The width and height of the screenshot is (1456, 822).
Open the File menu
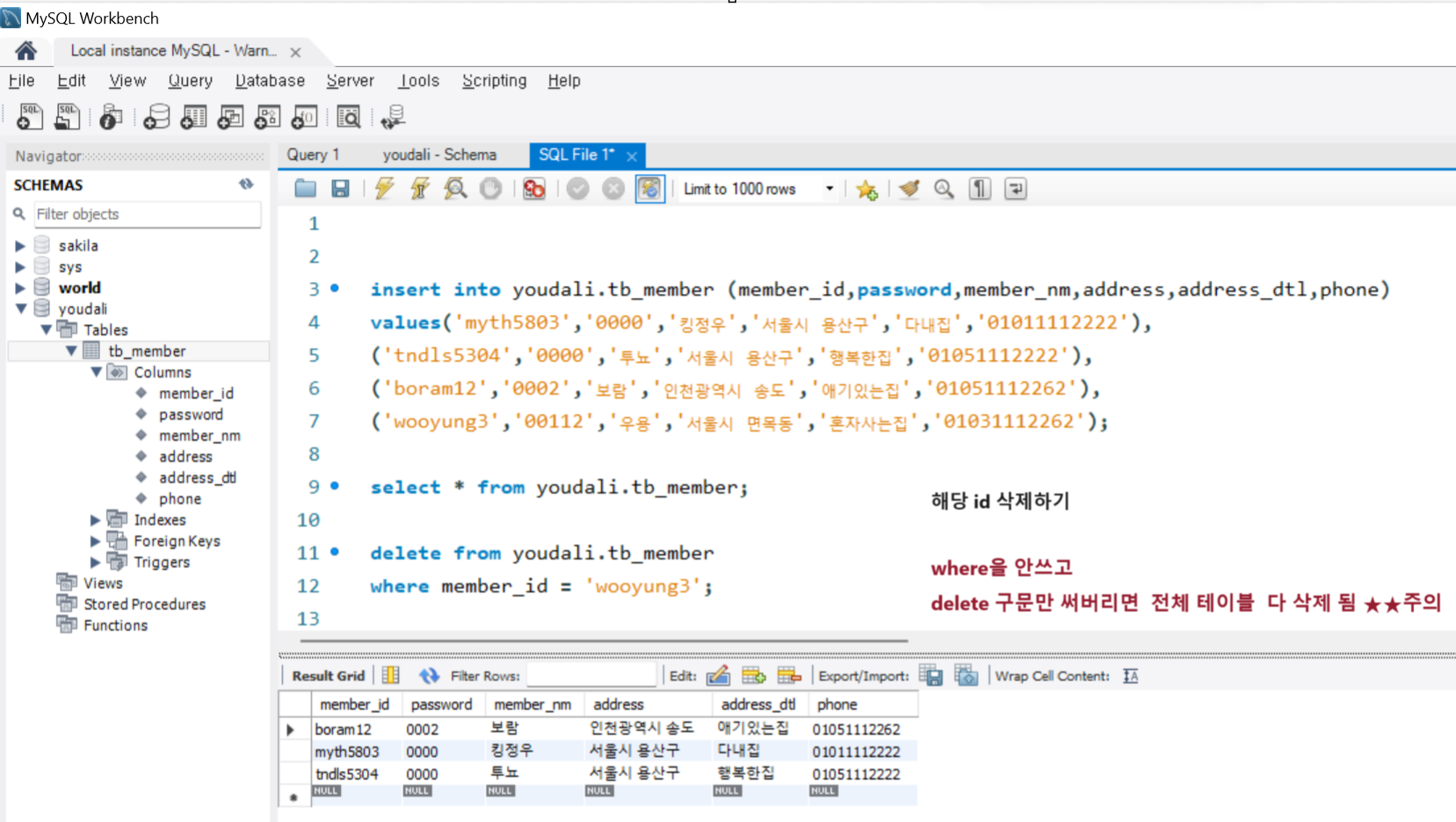coord(22,81)
